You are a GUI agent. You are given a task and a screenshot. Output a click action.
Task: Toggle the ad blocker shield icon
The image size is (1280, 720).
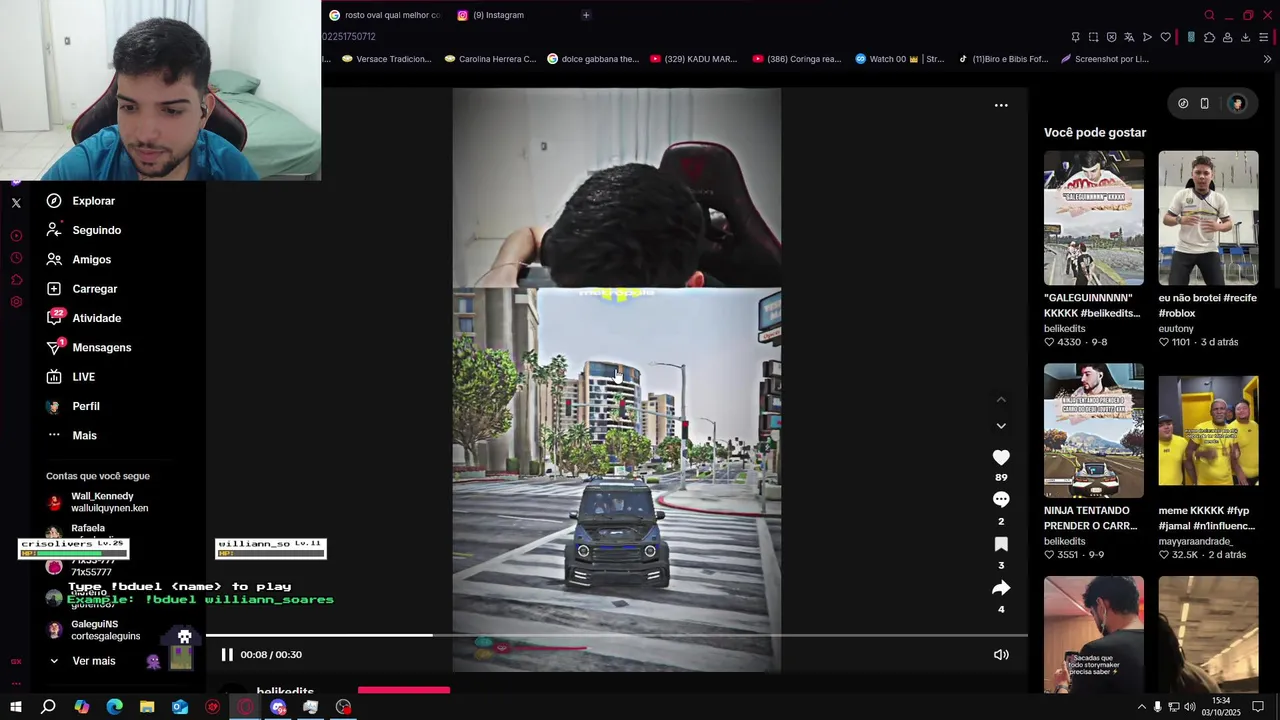coord(1111,37)
